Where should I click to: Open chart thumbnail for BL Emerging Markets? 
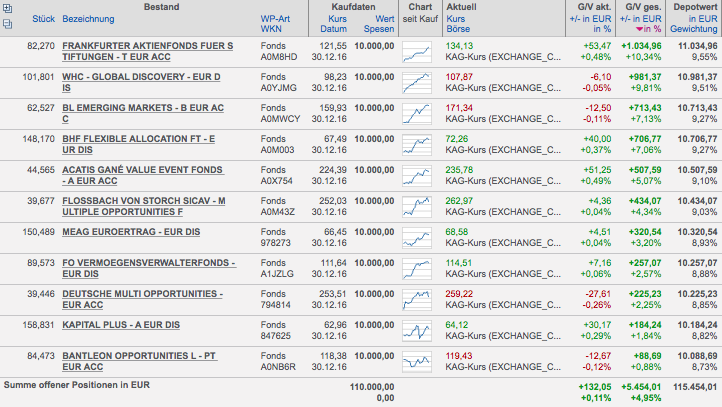pos(417,114)
